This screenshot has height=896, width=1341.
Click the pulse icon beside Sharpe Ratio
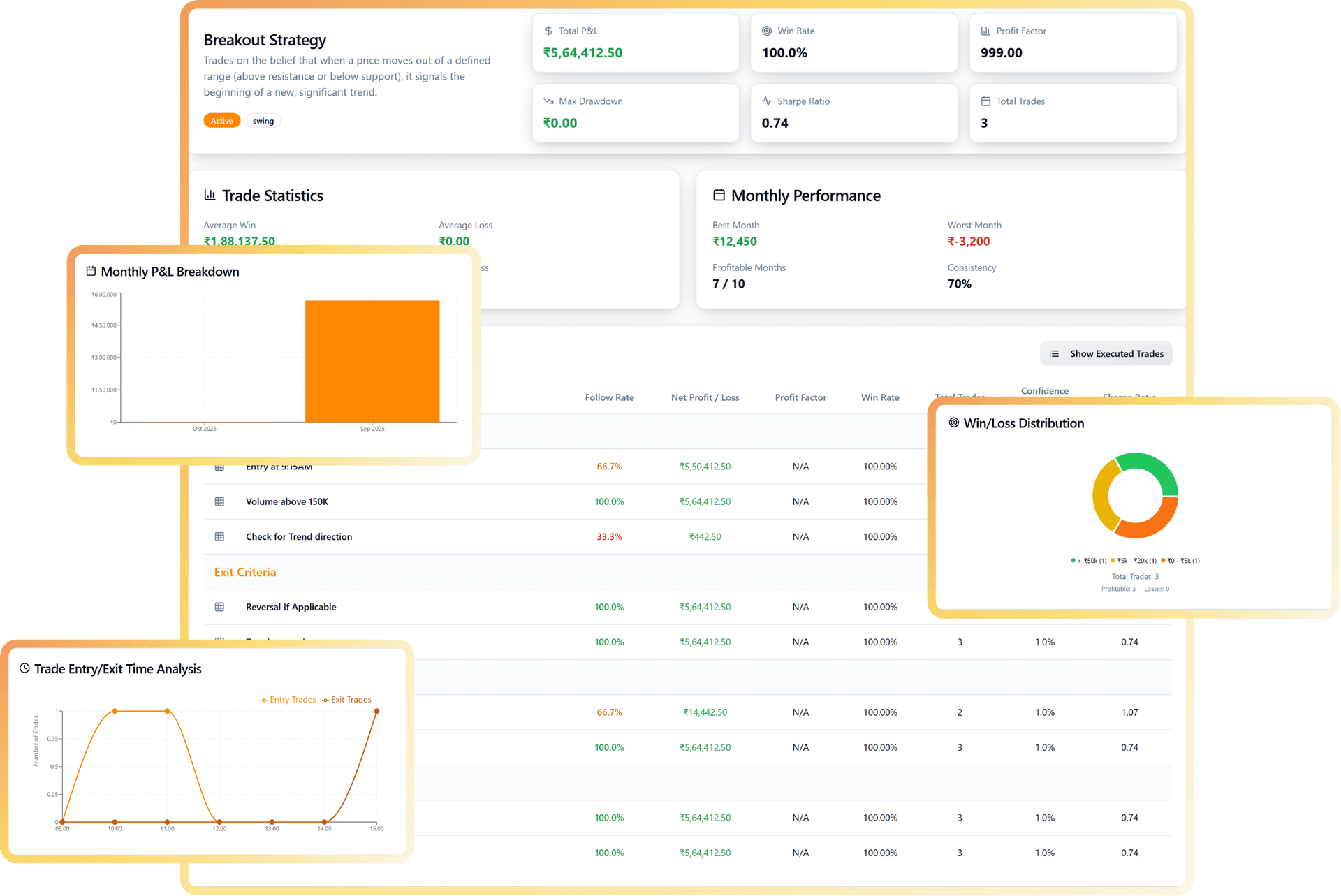[x=767, y=101]
